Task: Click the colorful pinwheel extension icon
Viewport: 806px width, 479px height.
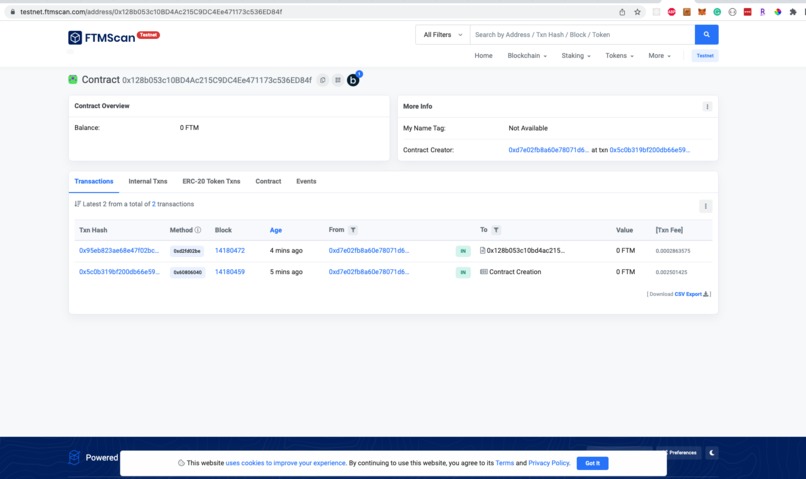Action: (x=778, y=12)
